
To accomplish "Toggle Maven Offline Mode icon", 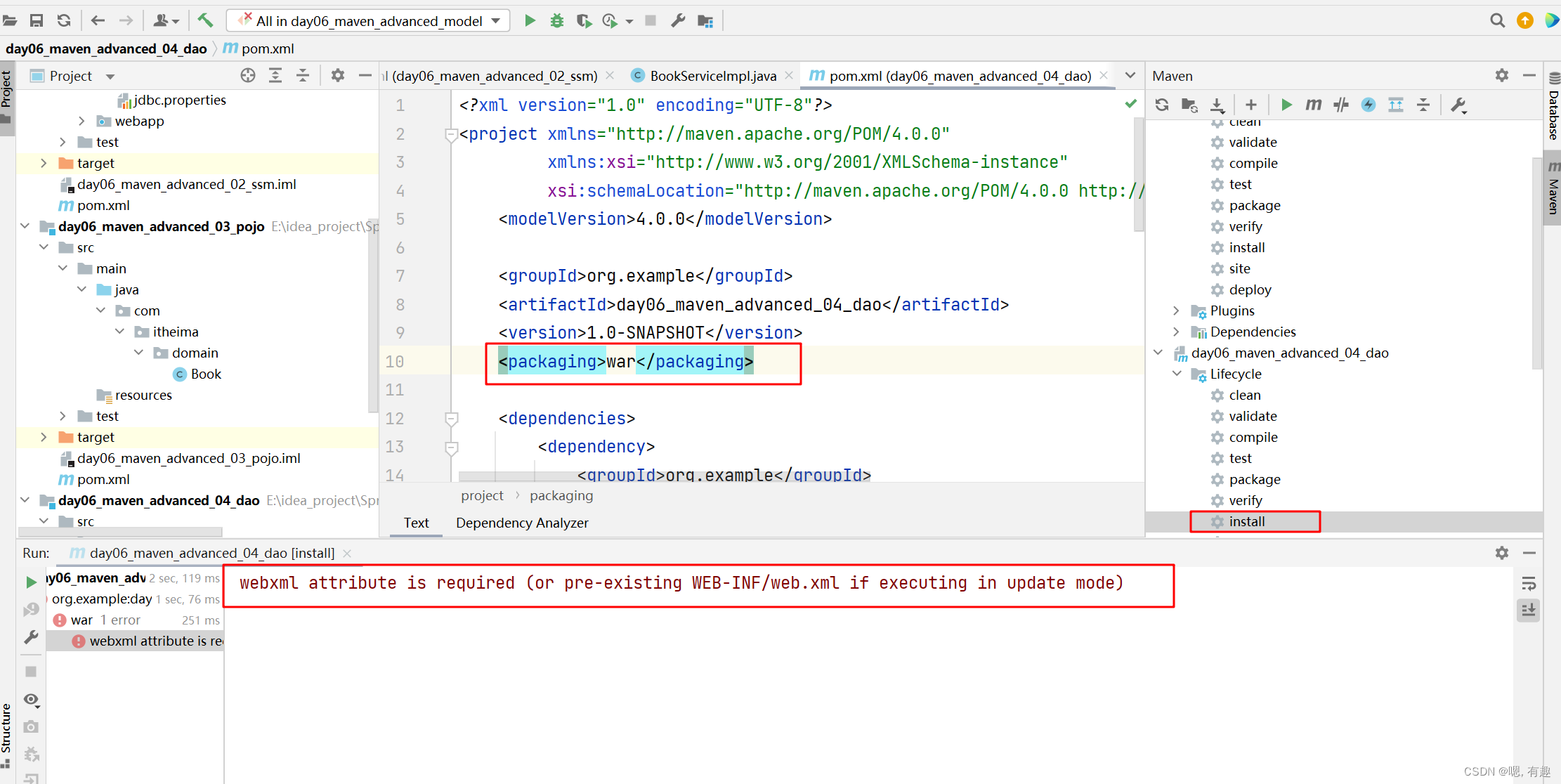I will (x=1340, y=105).
